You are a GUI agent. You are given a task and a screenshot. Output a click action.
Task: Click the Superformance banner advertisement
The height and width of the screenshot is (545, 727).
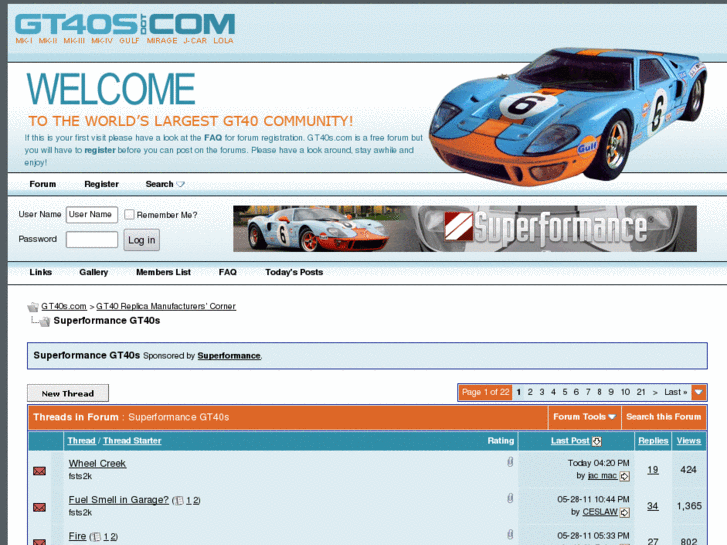465,229
